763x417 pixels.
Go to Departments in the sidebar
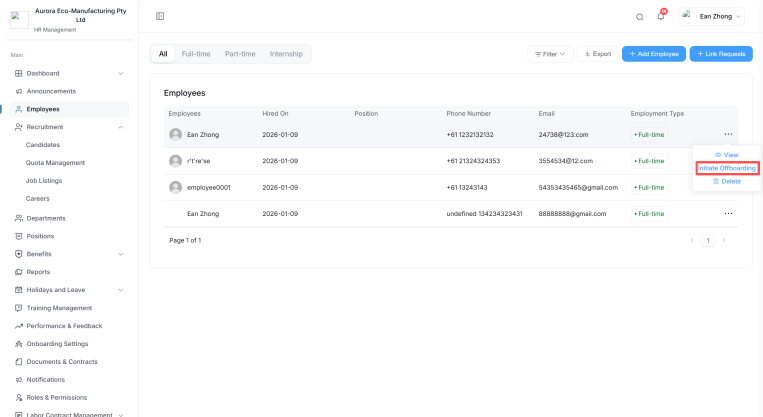pos(46,218)
